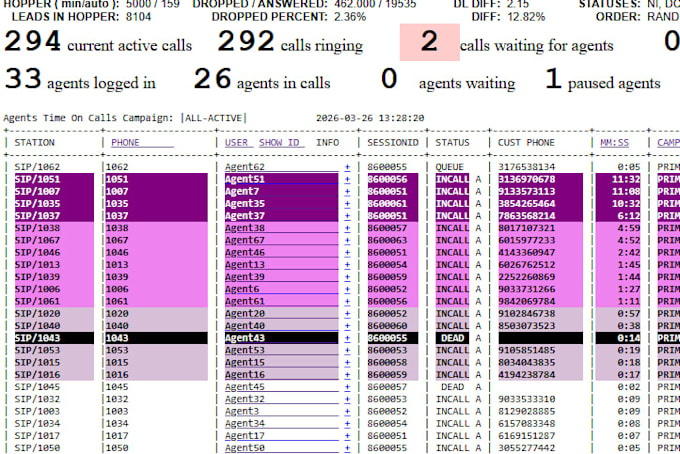Open Agent50 user link
The height and width of the screenshot is (454, 680).
click(x=281, y=447)
